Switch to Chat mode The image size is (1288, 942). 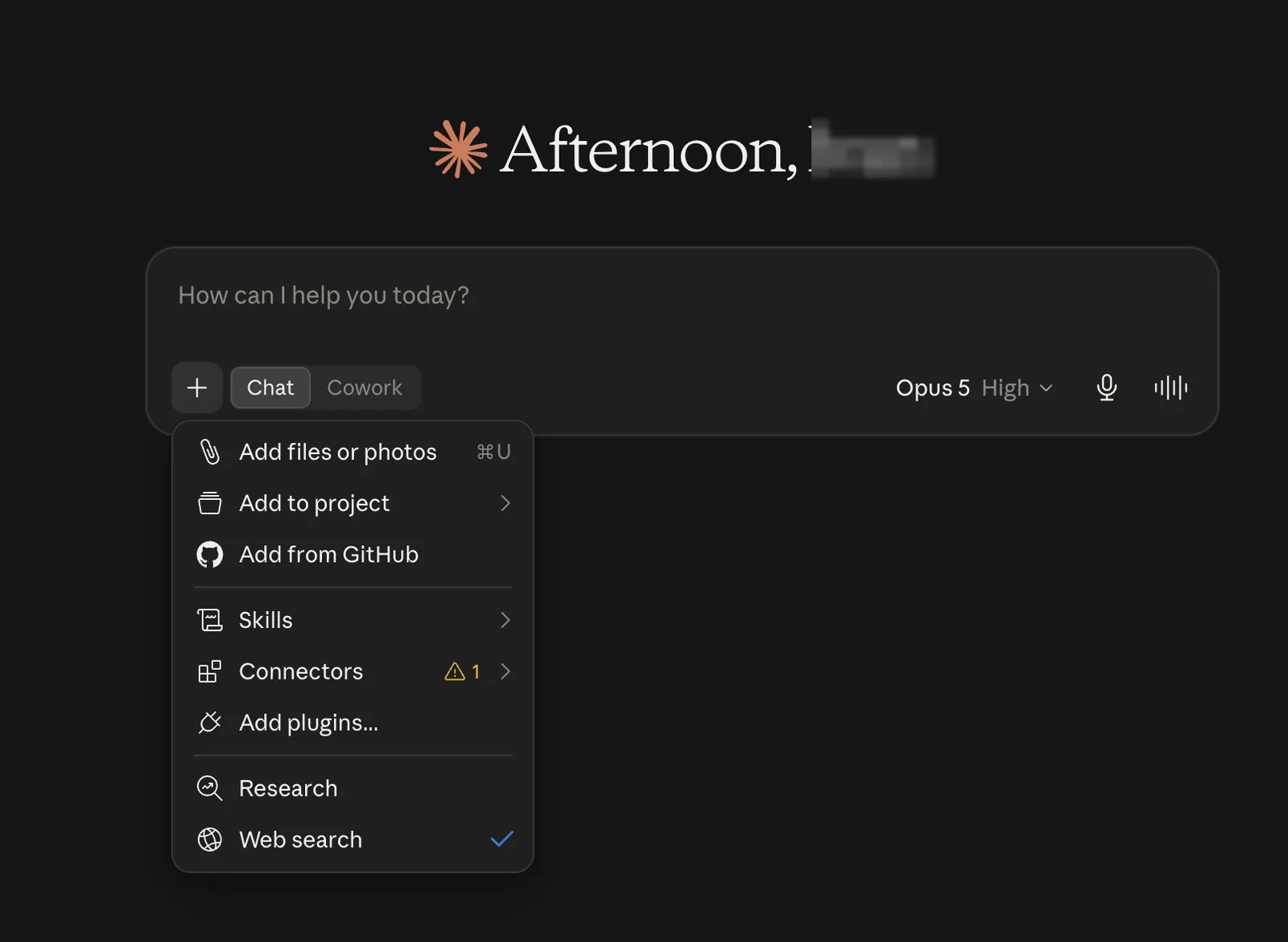(270, 388)
